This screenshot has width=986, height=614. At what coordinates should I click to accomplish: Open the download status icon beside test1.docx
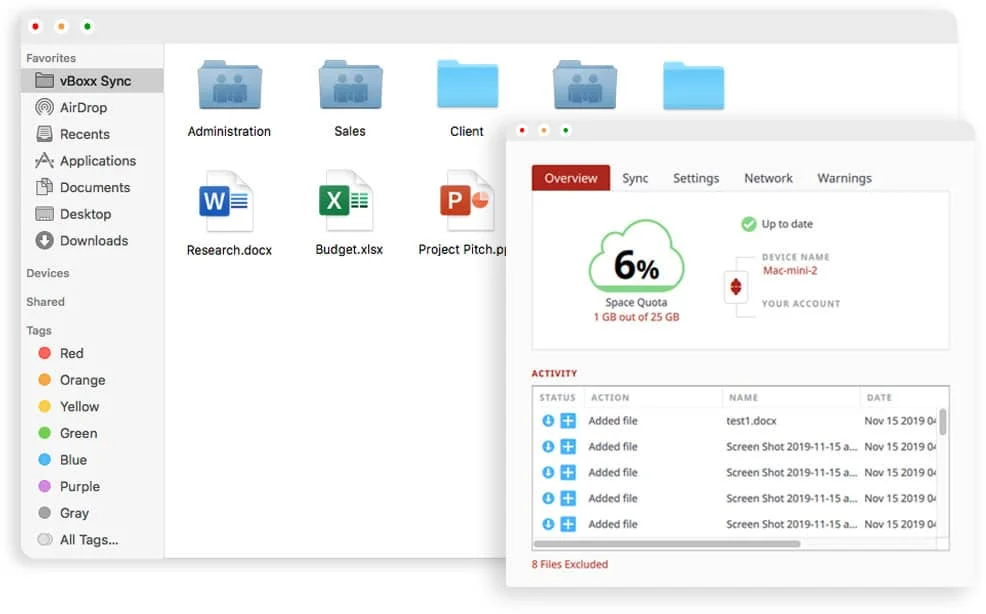(547, 420)
